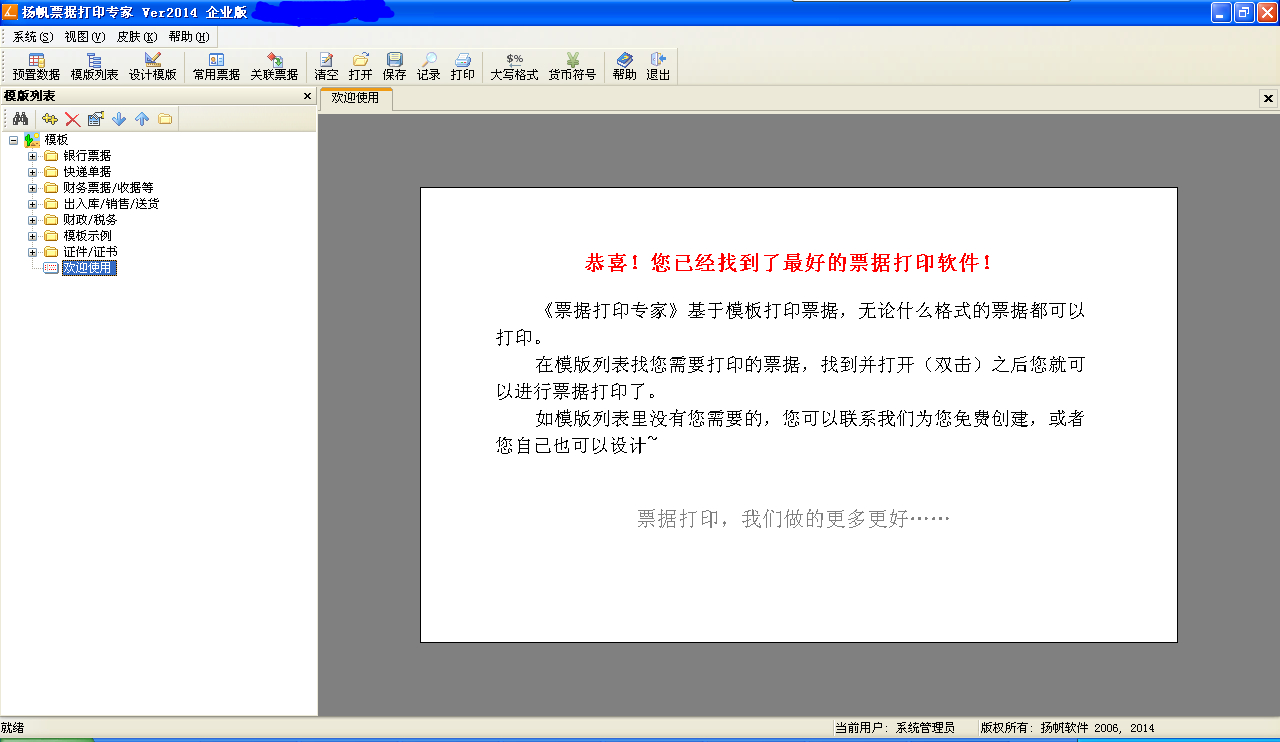Click the application logo icon in title bar

tap(10, 12)
